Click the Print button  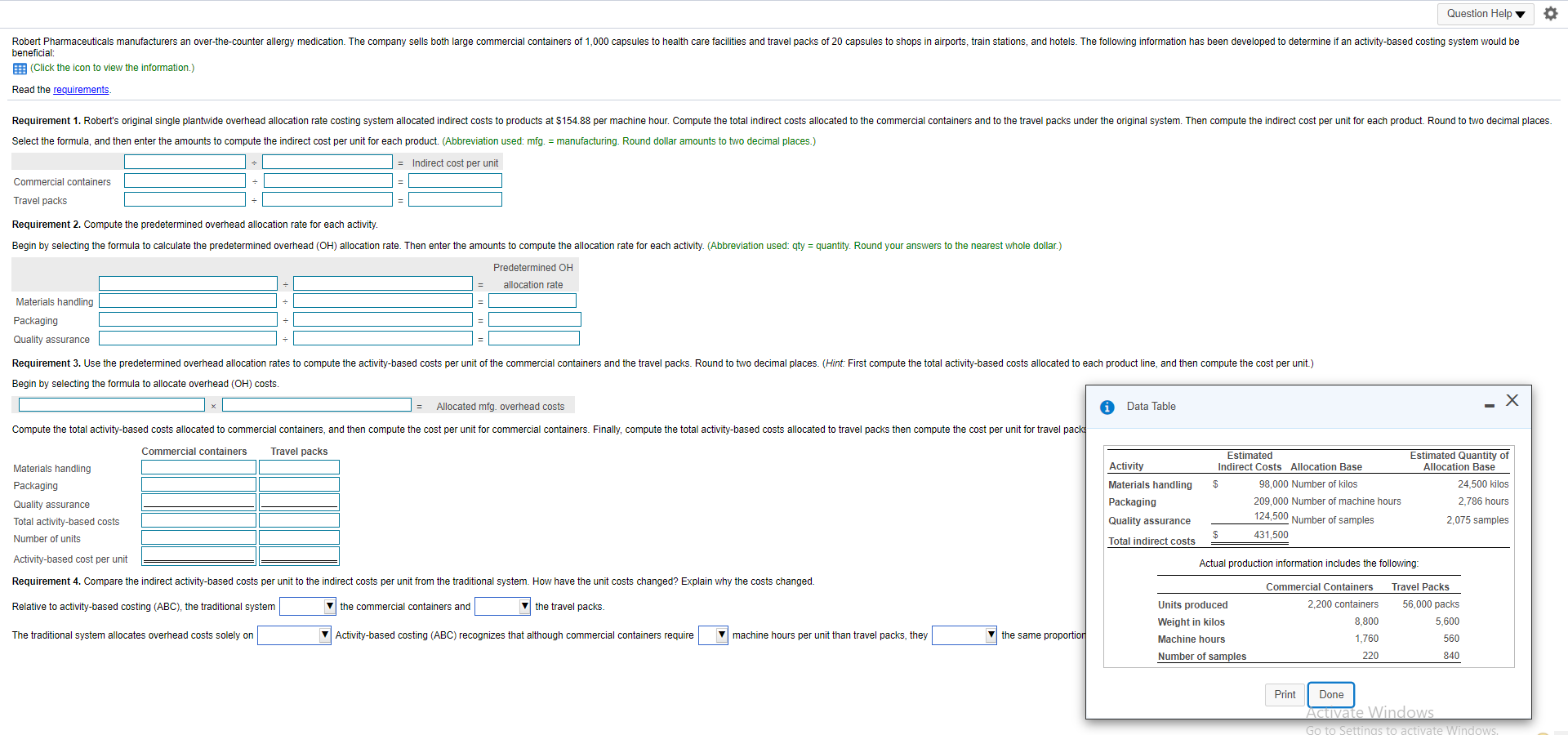[1284, 695]
